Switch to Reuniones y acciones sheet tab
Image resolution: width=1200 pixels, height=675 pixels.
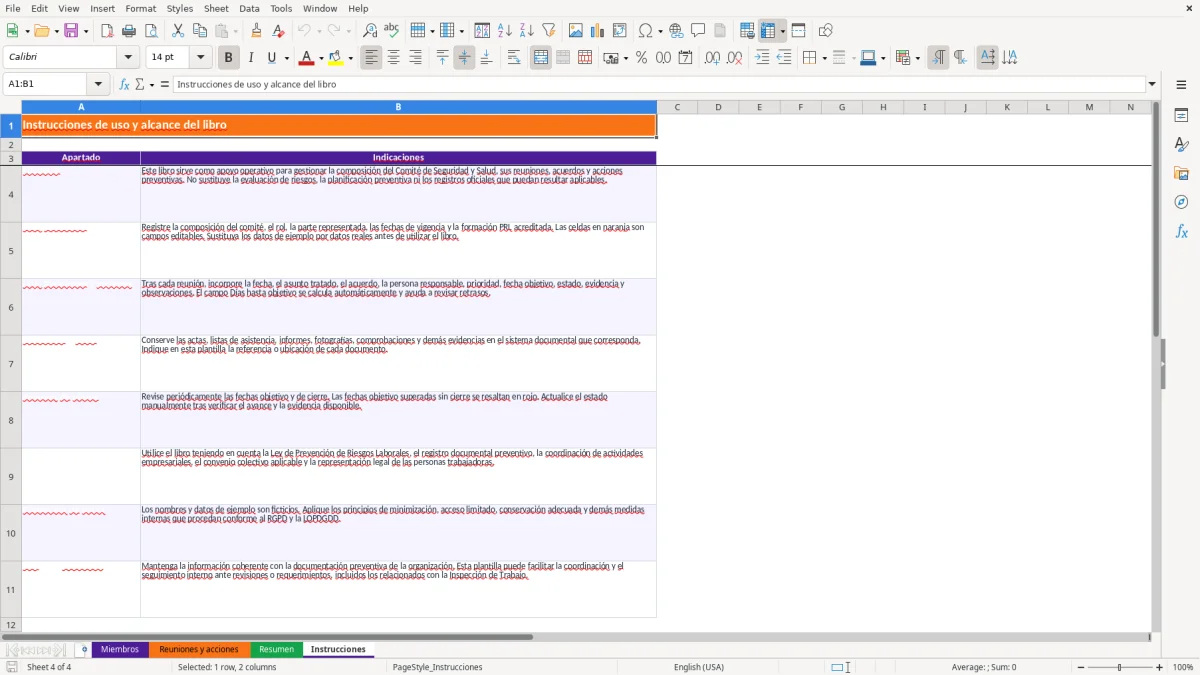[x=199, y=650]
